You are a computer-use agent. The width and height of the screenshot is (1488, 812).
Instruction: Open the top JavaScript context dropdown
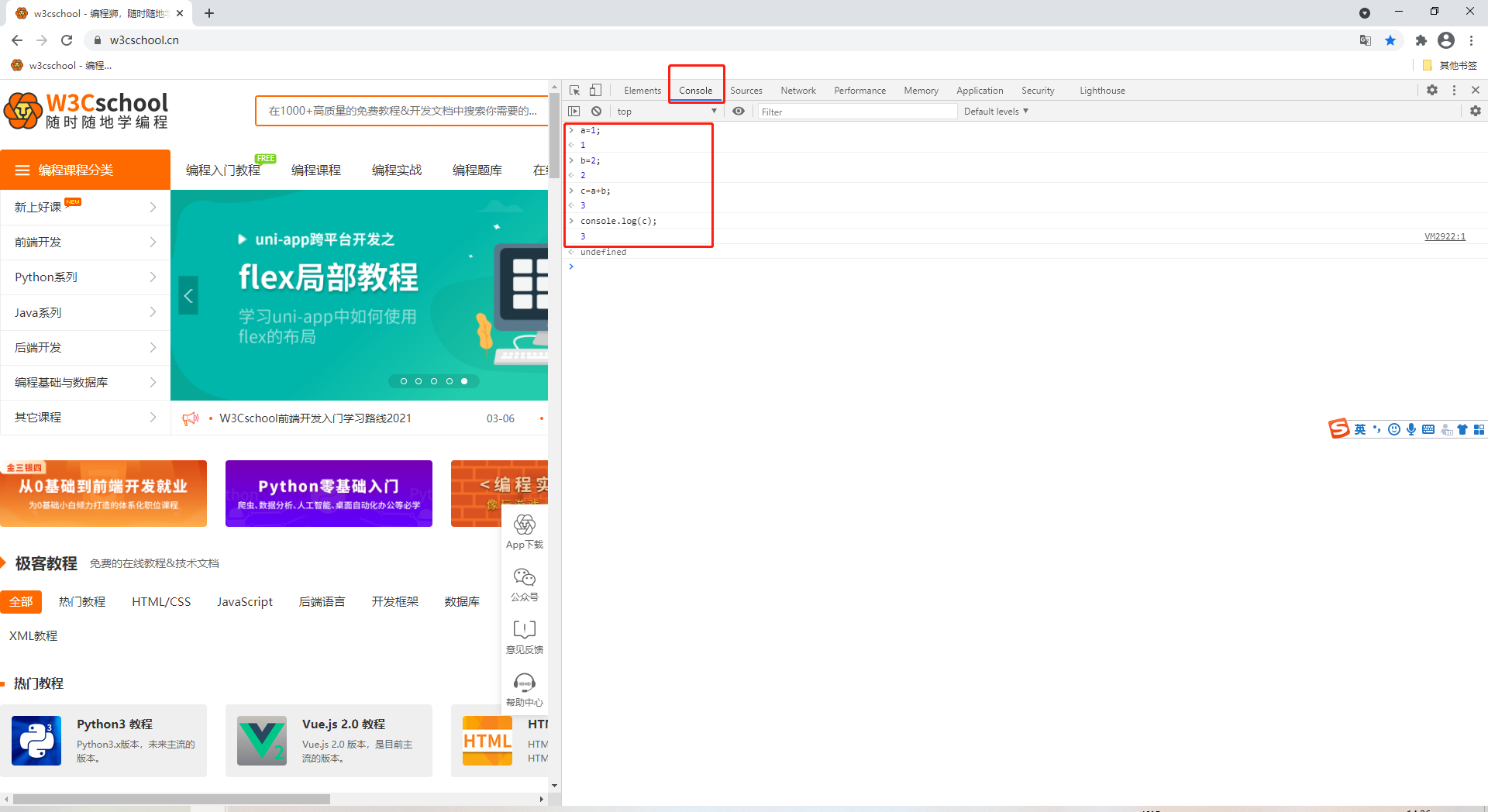point(666,112)
